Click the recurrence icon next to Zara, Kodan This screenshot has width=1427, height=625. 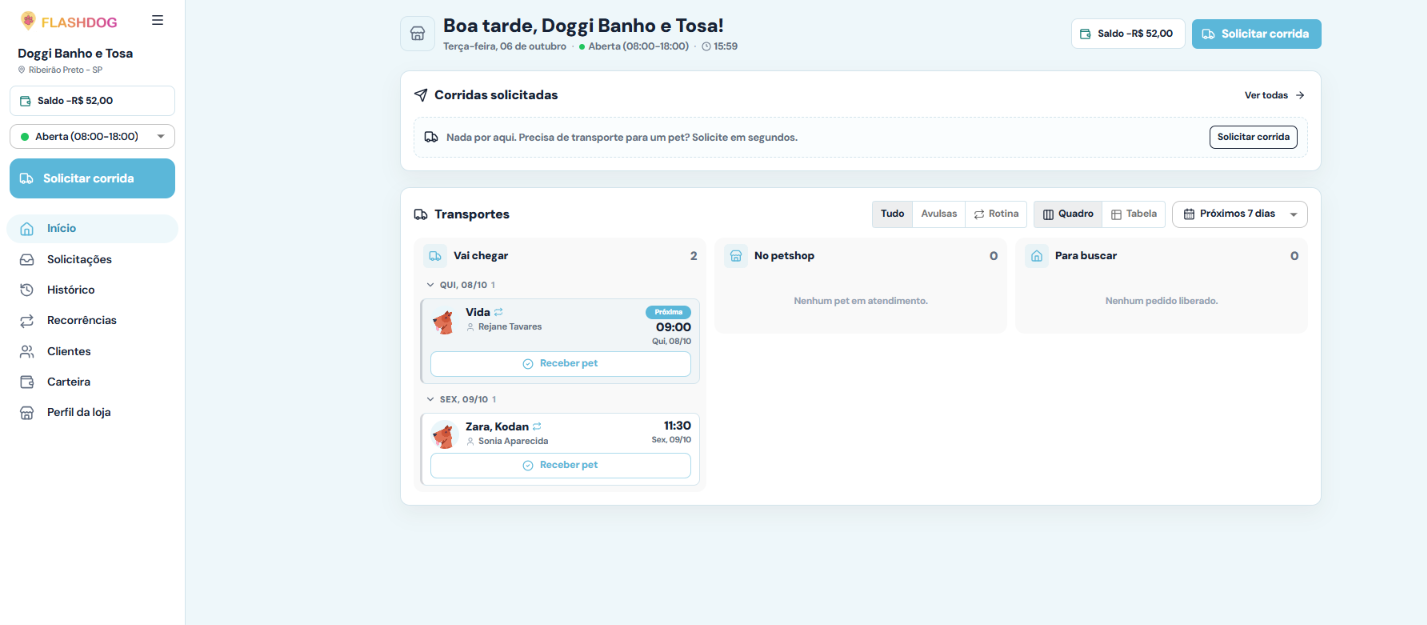pos(537,426)
